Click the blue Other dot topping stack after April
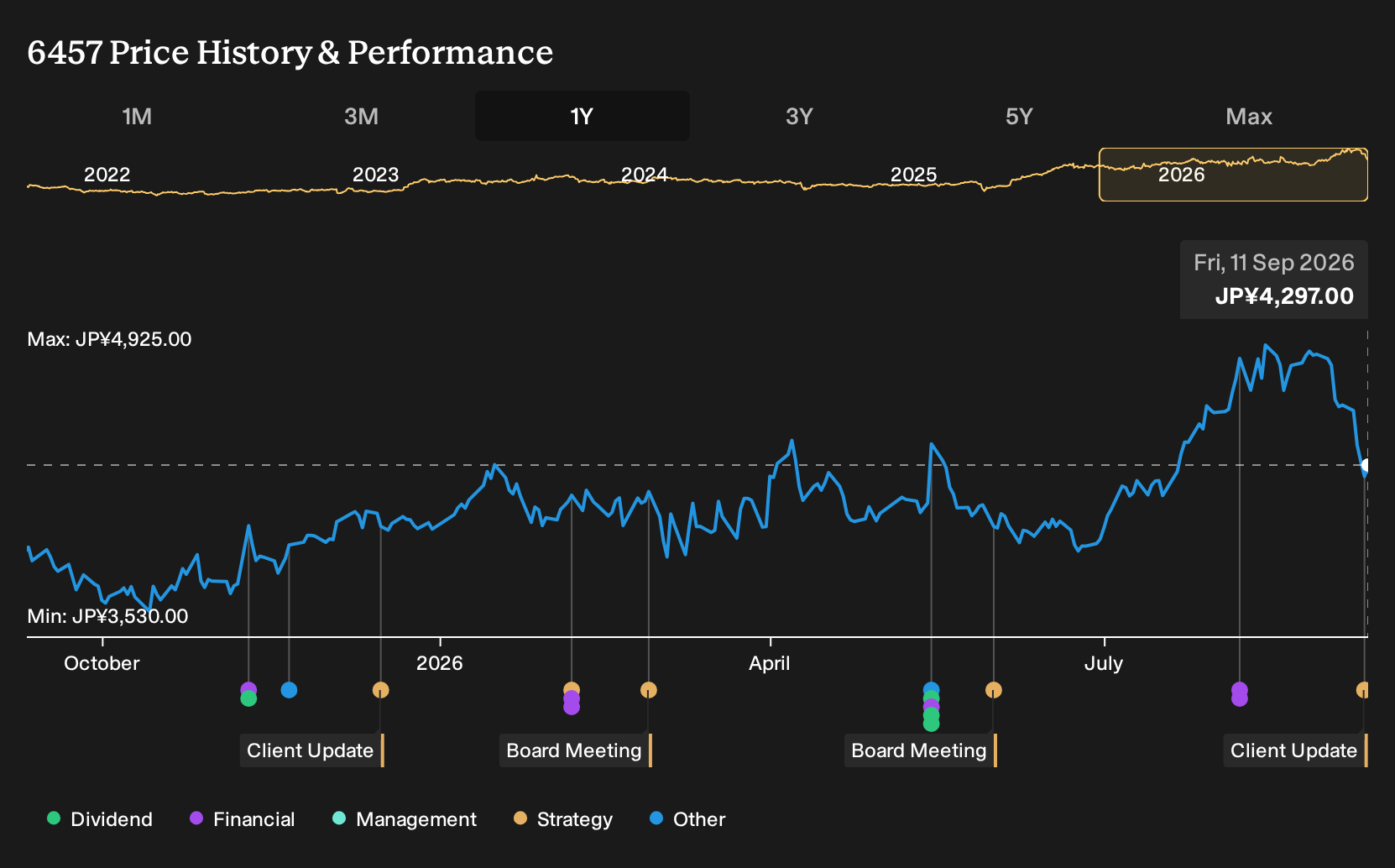The height and width of the screenshot is (868, 1395). [x=931, y=689]
